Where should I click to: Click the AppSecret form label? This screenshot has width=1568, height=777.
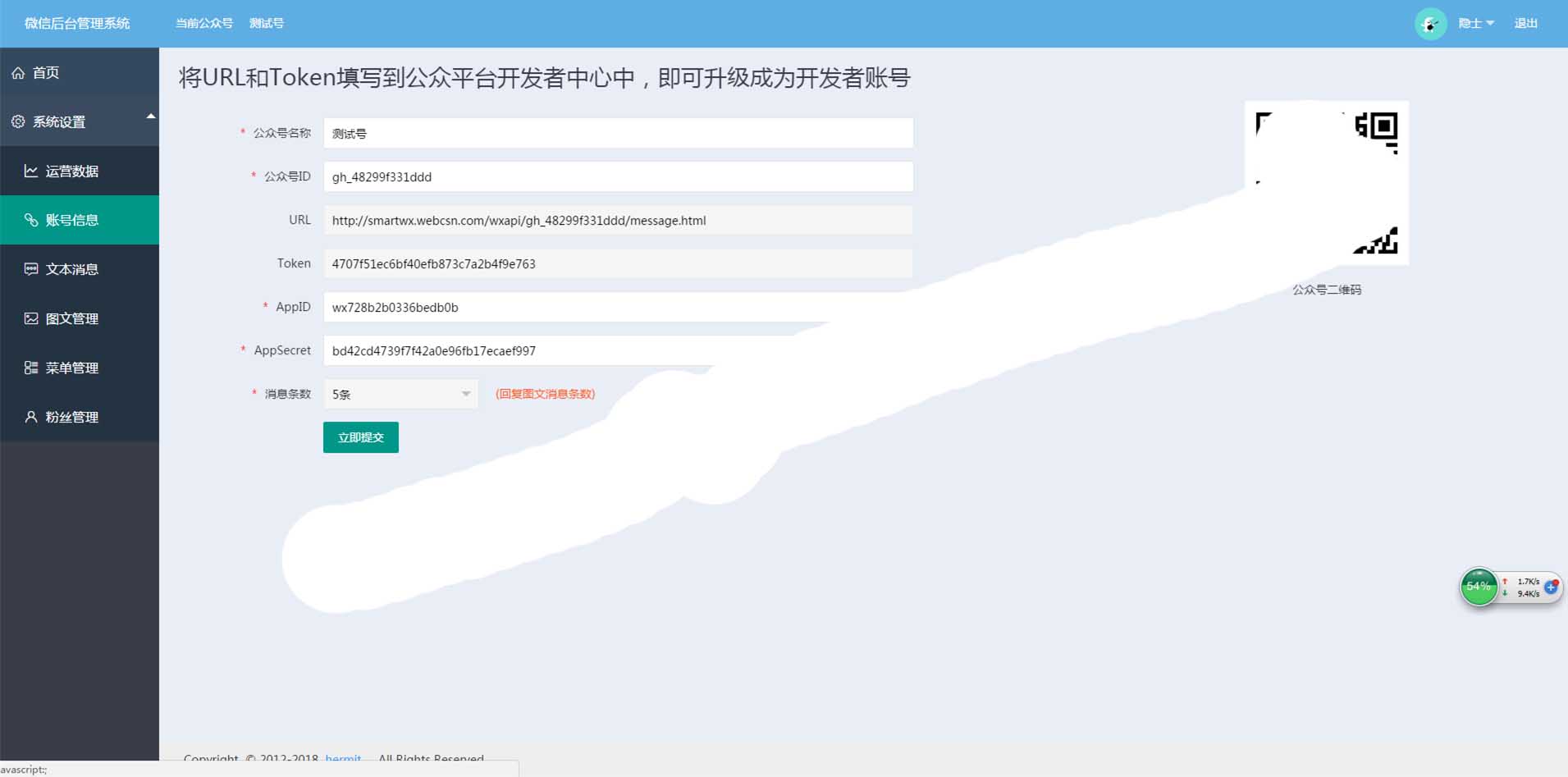pos(282,350)
